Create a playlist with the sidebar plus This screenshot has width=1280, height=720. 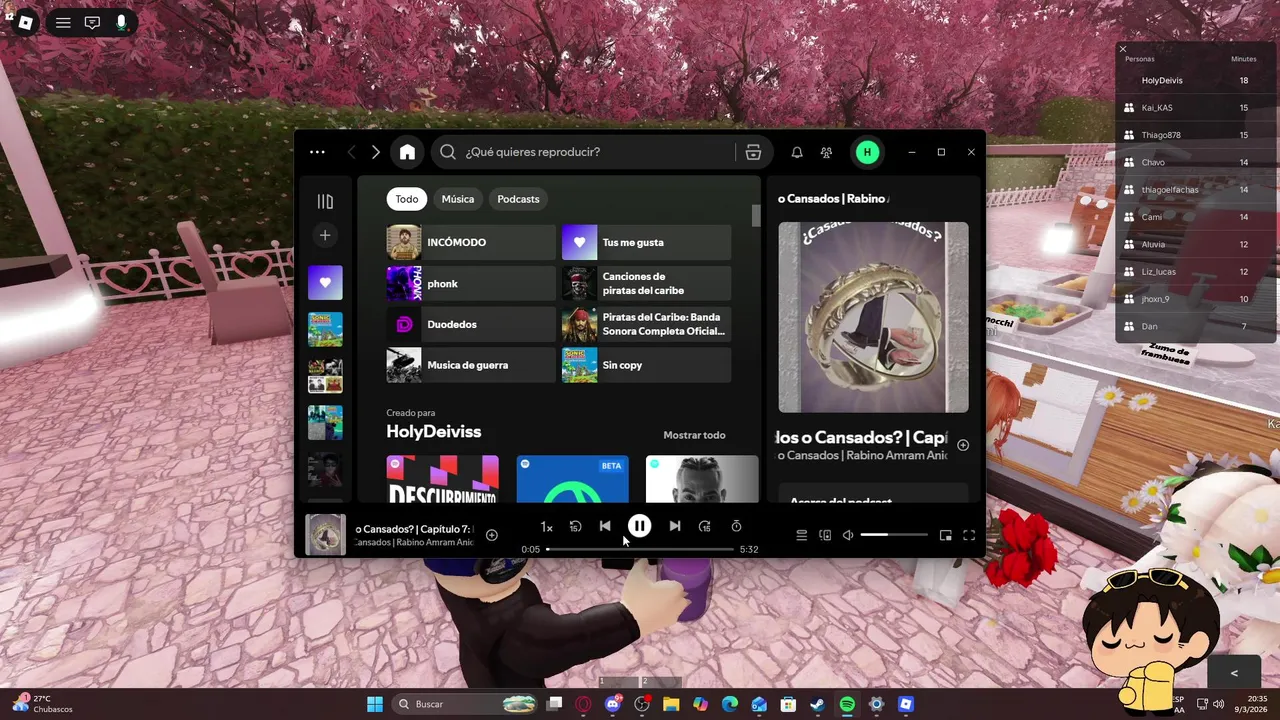pos(325,235)
